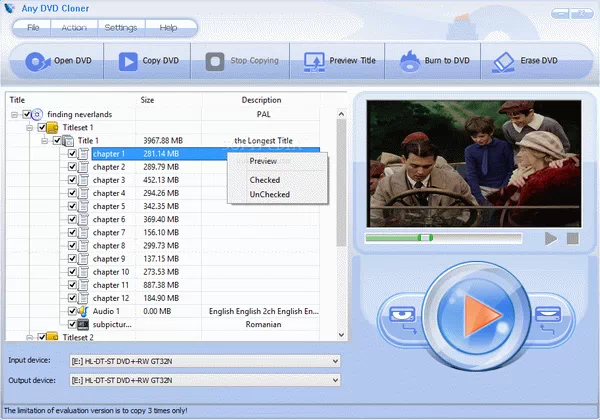Click the play icon under video preview
The width and height of the screenshot is (600, 420).
[x=550, y=238]
